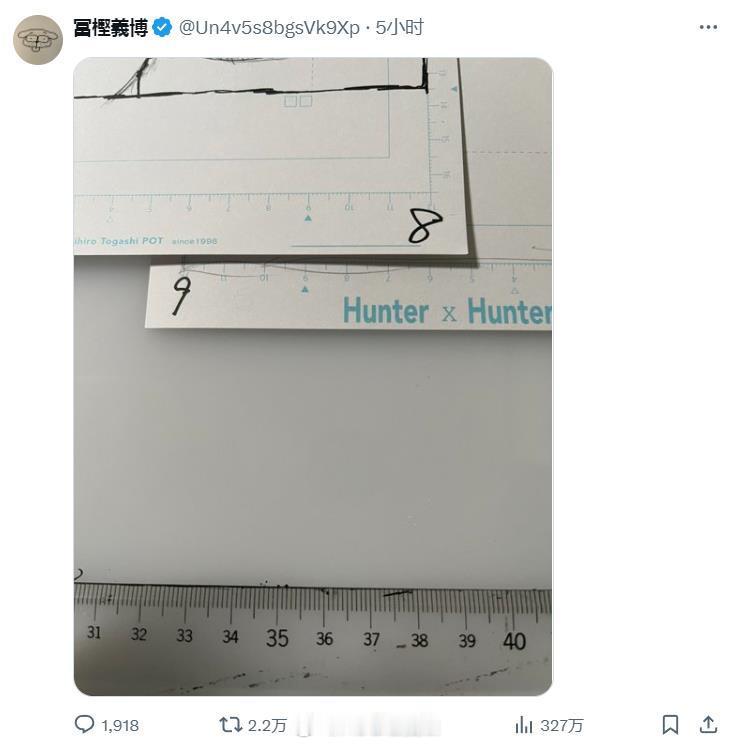
Task: Toggle the bookmark icon on this post
Action: pyautogui.click(x=670, y=725)
